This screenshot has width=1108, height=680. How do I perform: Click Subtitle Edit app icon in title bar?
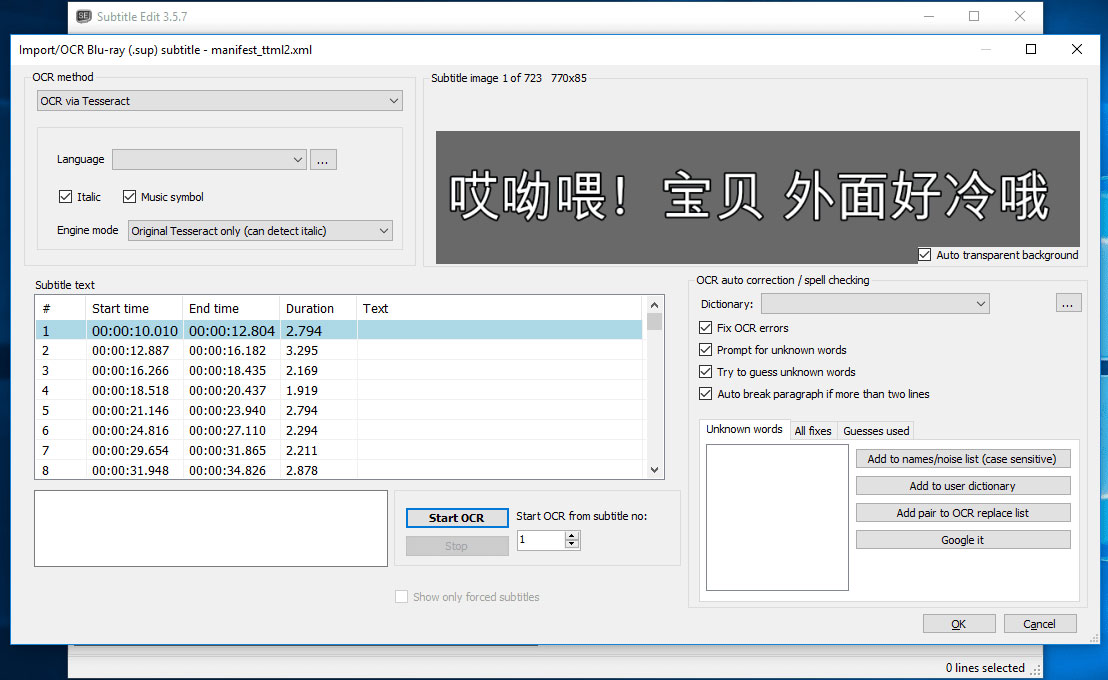[x=84, y=16]
